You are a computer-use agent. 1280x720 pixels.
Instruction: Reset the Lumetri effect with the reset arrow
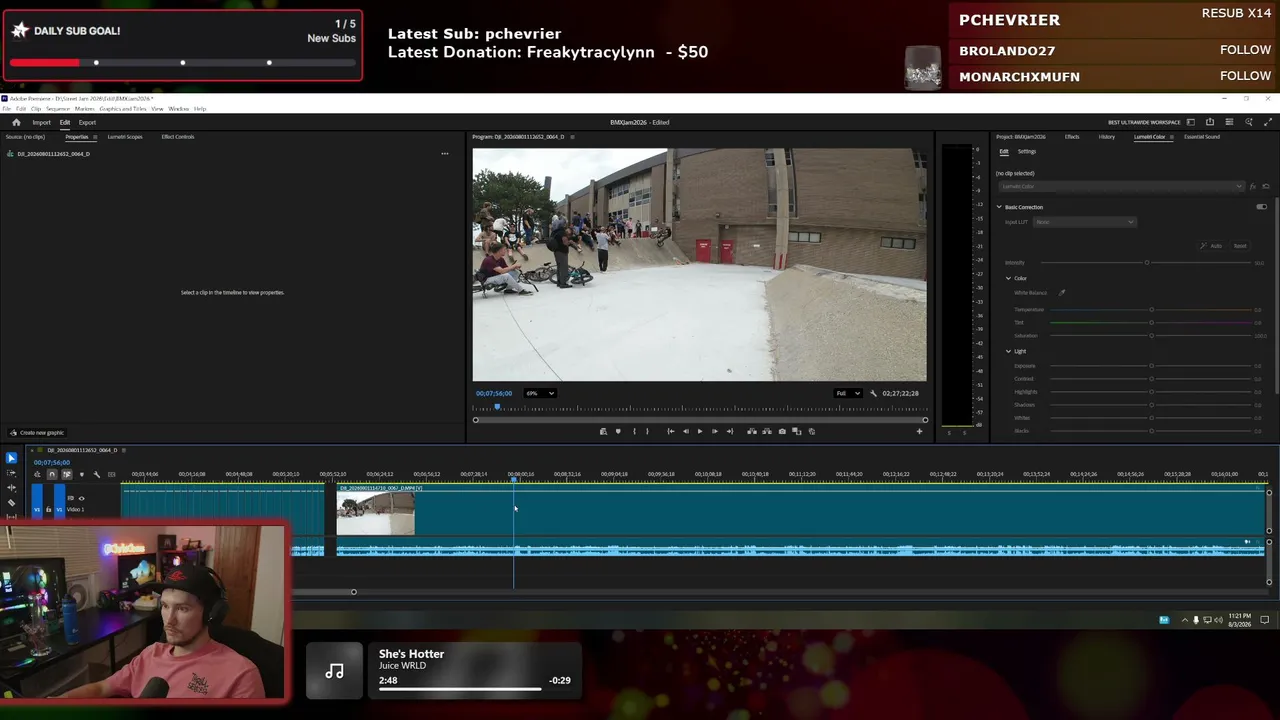pyautogui.click(x=1265, y=187)
